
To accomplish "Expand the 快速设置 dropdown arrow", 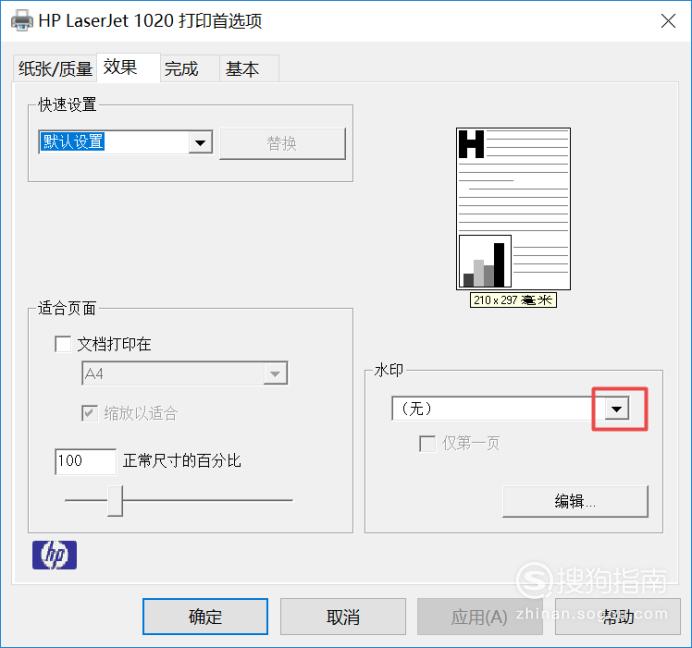I will pos(200,142).
